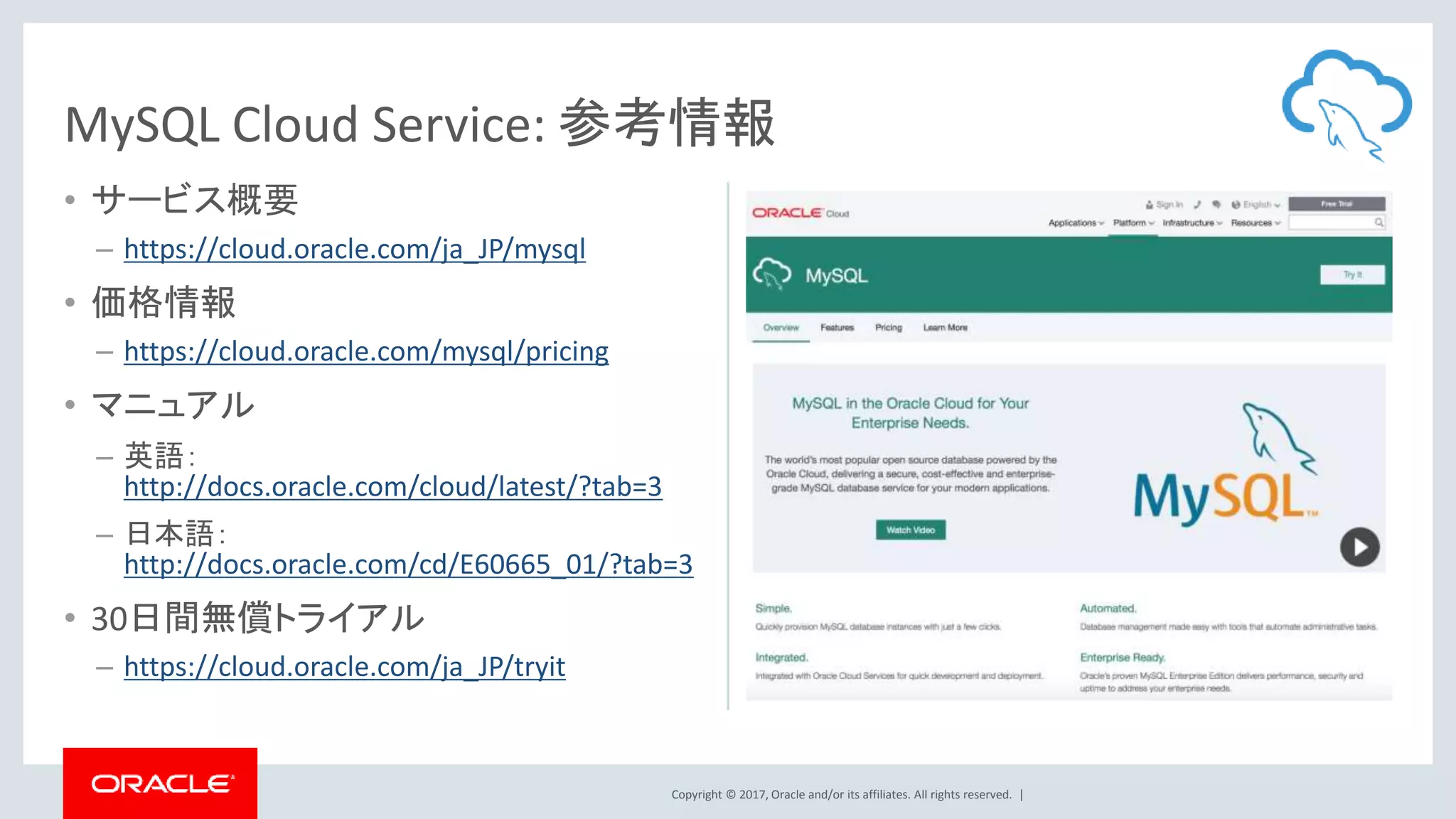Click the magnifier search icon
Image resolution: width=1456 pixels, height=819 pixels.
pos(1379,223)
